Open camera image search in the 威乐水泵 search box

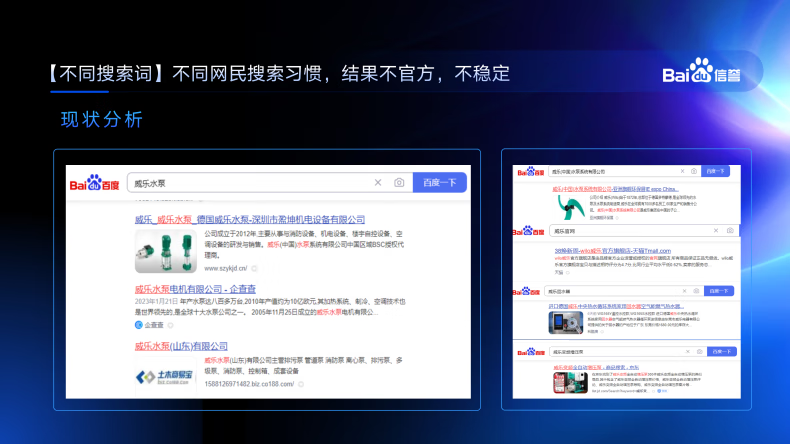(x=399, y=182)
